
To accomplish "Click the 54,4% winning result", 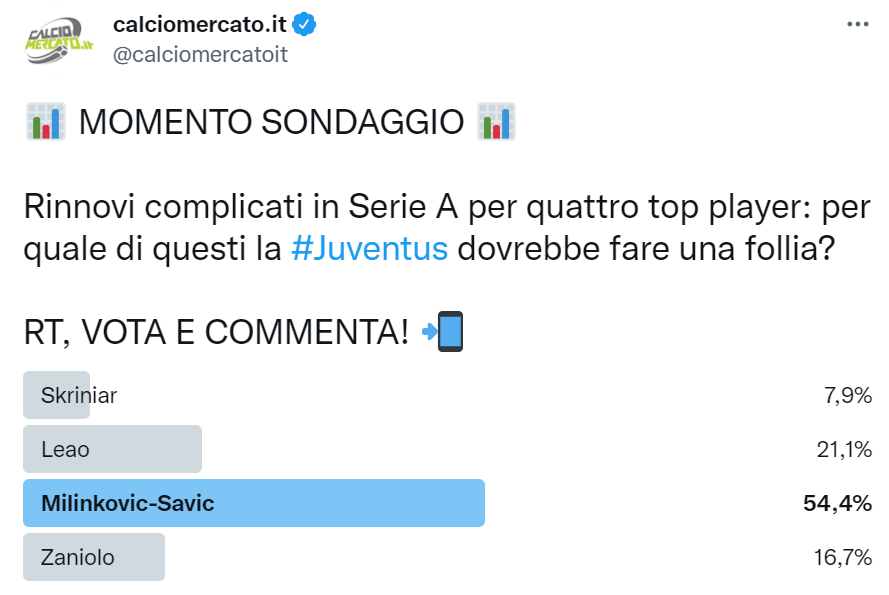I will [837, 503].
